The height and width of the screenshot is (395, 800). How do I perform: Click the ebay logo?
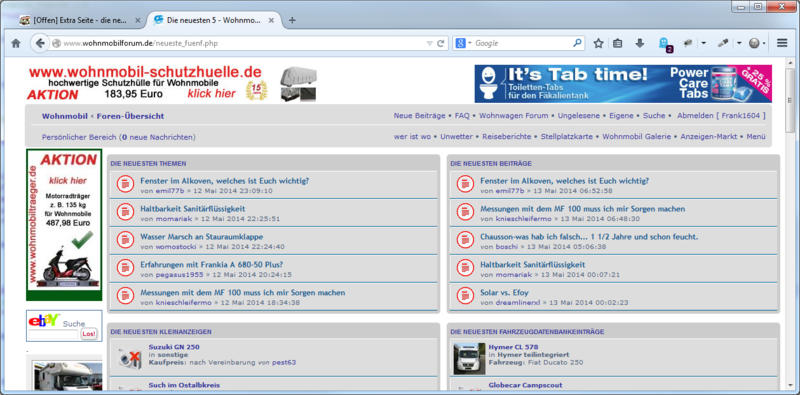pyautogui.click(x=44, y=320)
